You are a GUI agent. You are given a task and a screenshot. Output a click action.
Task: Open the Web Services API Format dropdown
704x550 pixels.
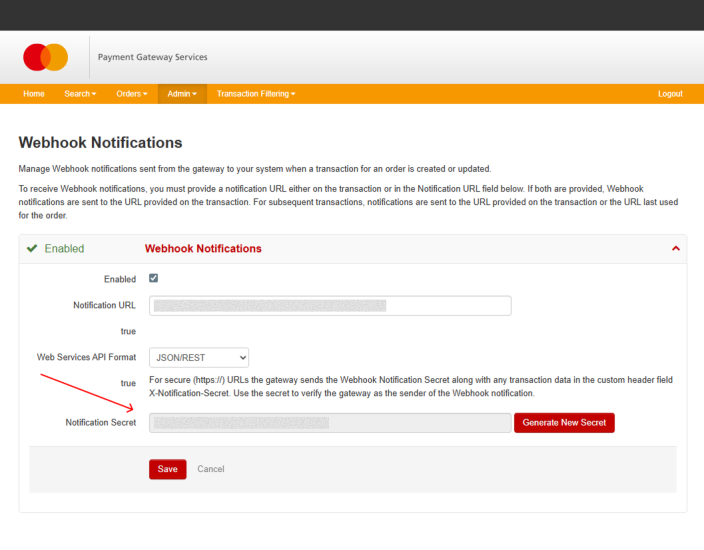[199, 357]
